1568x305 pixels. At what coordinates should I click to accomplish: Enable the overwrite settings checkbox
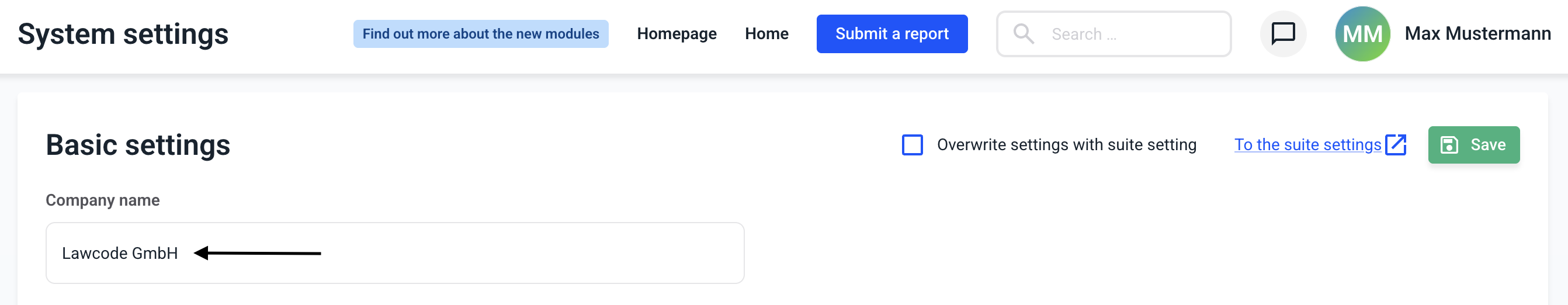point(912,145)
